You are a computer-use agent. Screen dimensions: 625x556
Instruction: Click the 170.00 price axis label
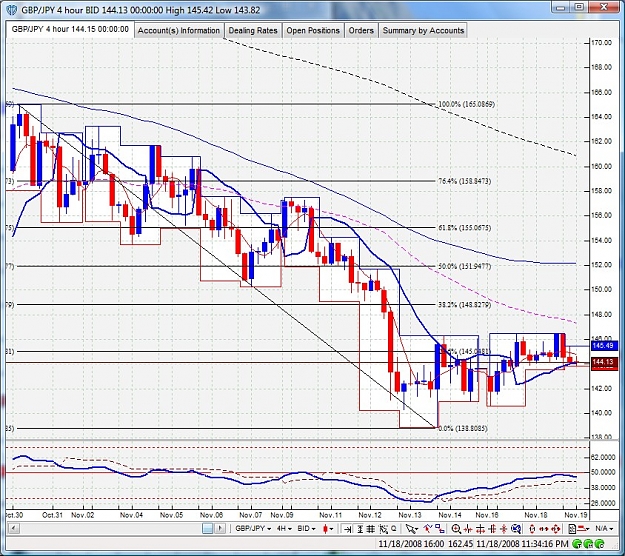(601, 43)
